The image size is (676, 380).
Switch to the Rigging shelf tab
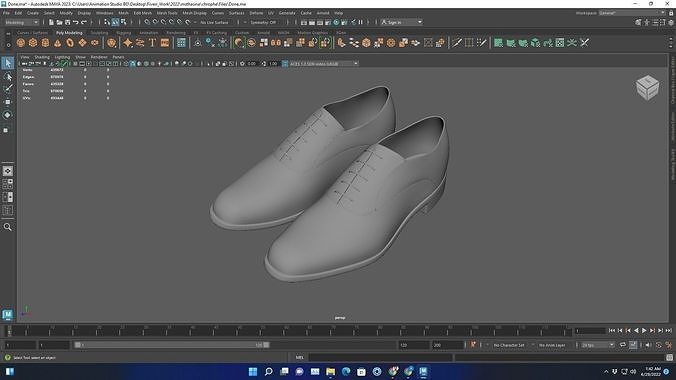point(123,33)
